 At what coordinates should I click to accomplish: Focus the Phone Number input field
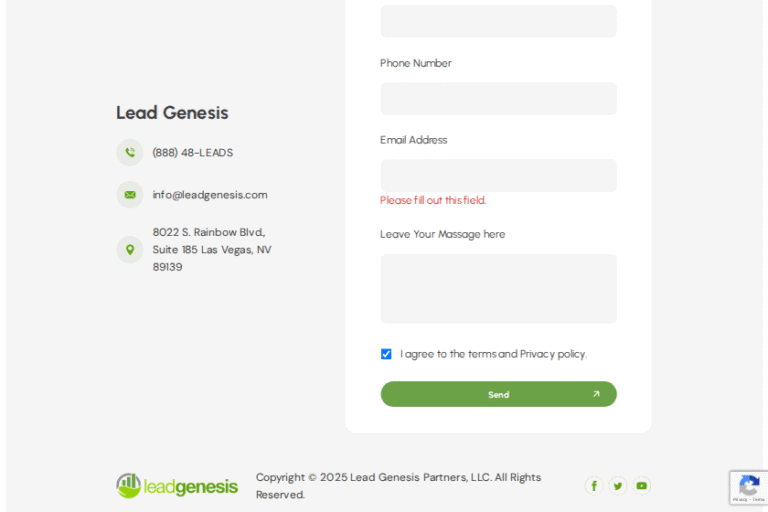pos(498,99)
